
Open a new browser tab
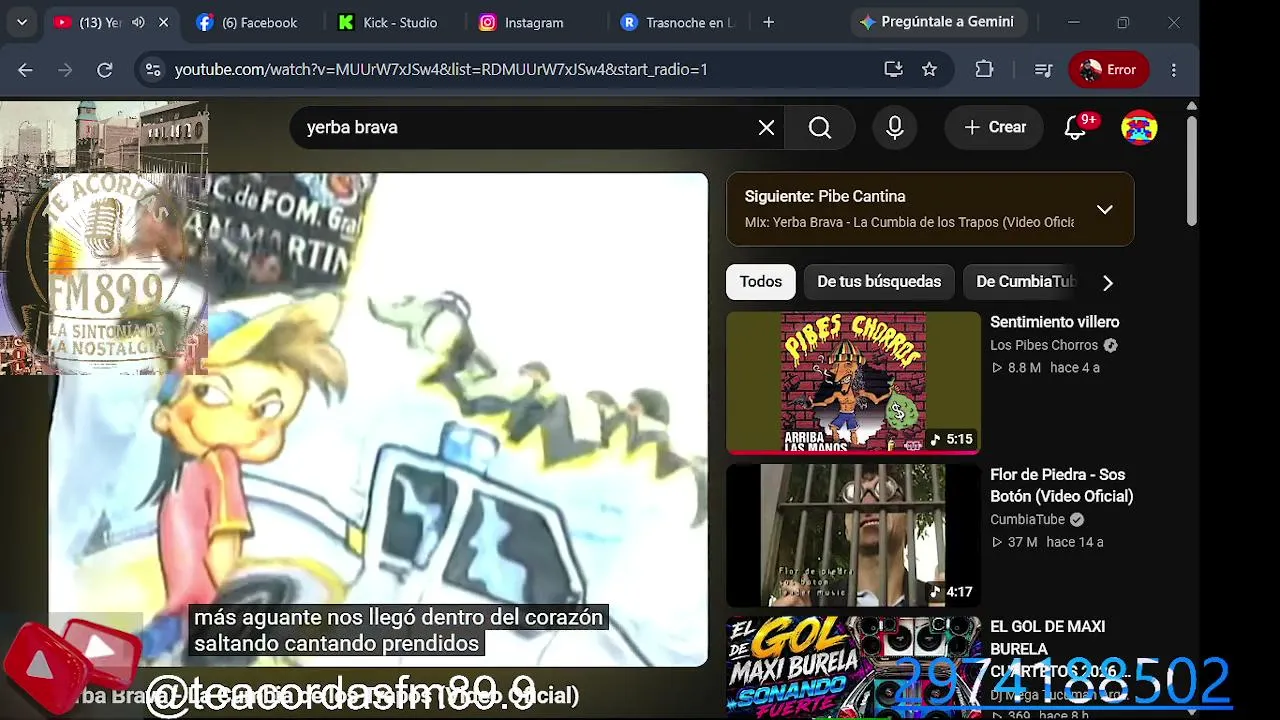click(x=768, y=22)
